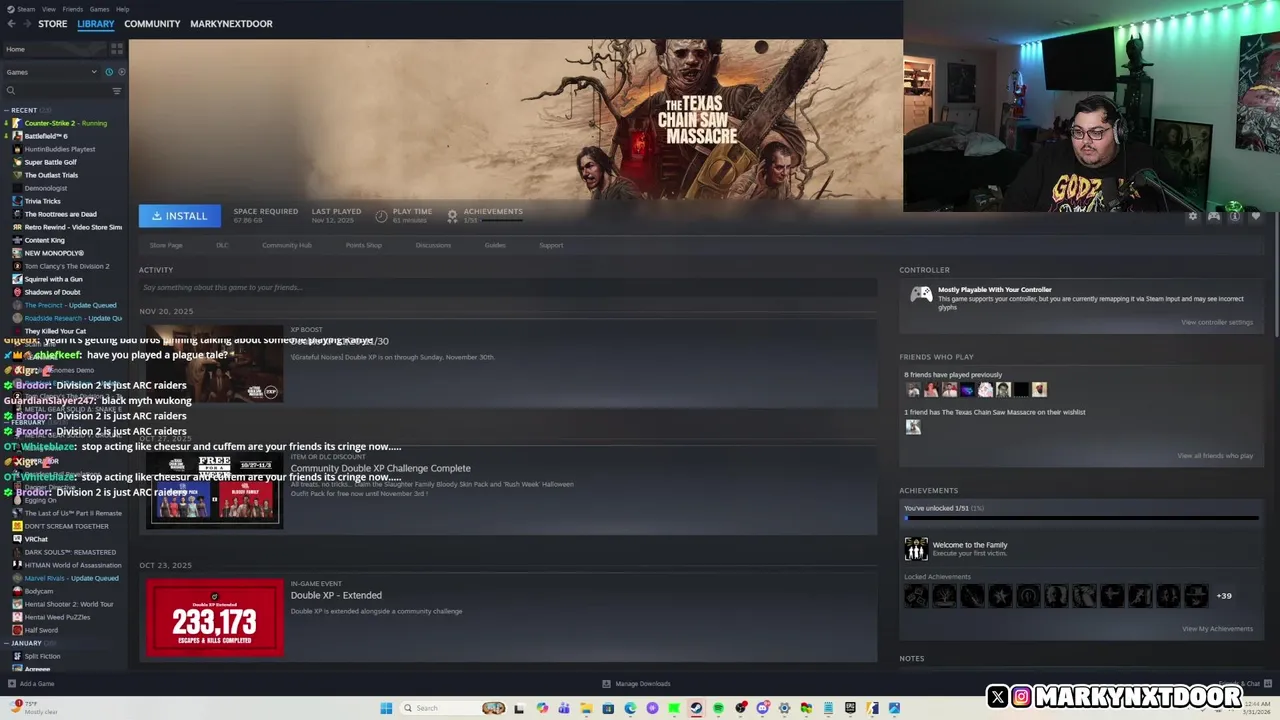Click the activity say something field
The image size is (1280, 720).
point(508,287)
